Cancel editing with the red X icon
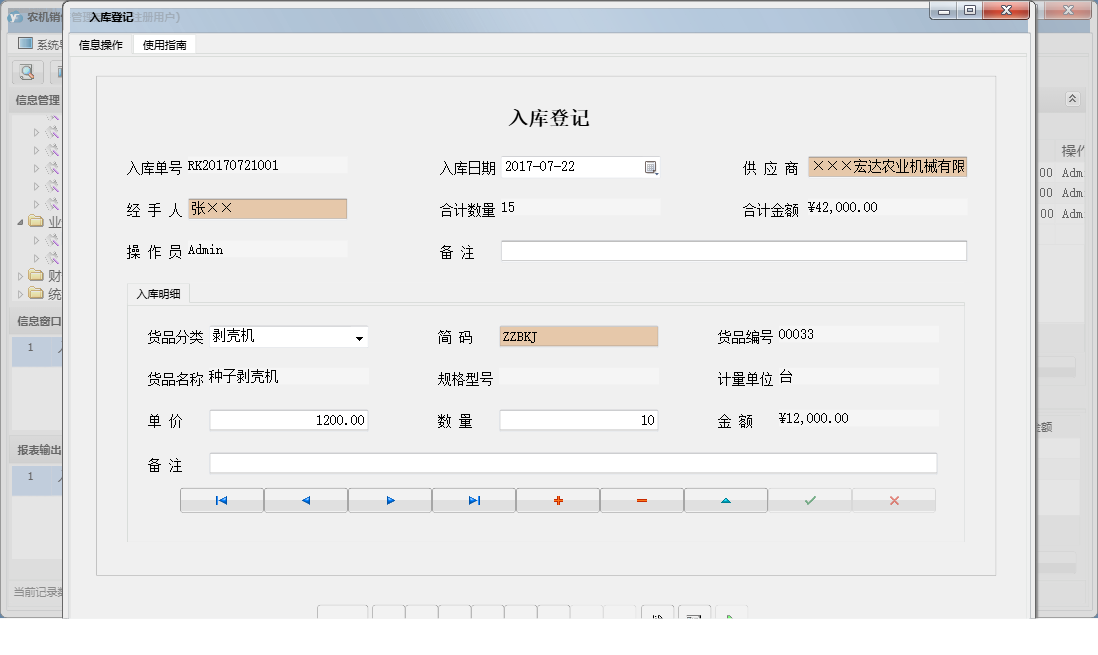Screen dimensions: 1098x655 point(894,500)
